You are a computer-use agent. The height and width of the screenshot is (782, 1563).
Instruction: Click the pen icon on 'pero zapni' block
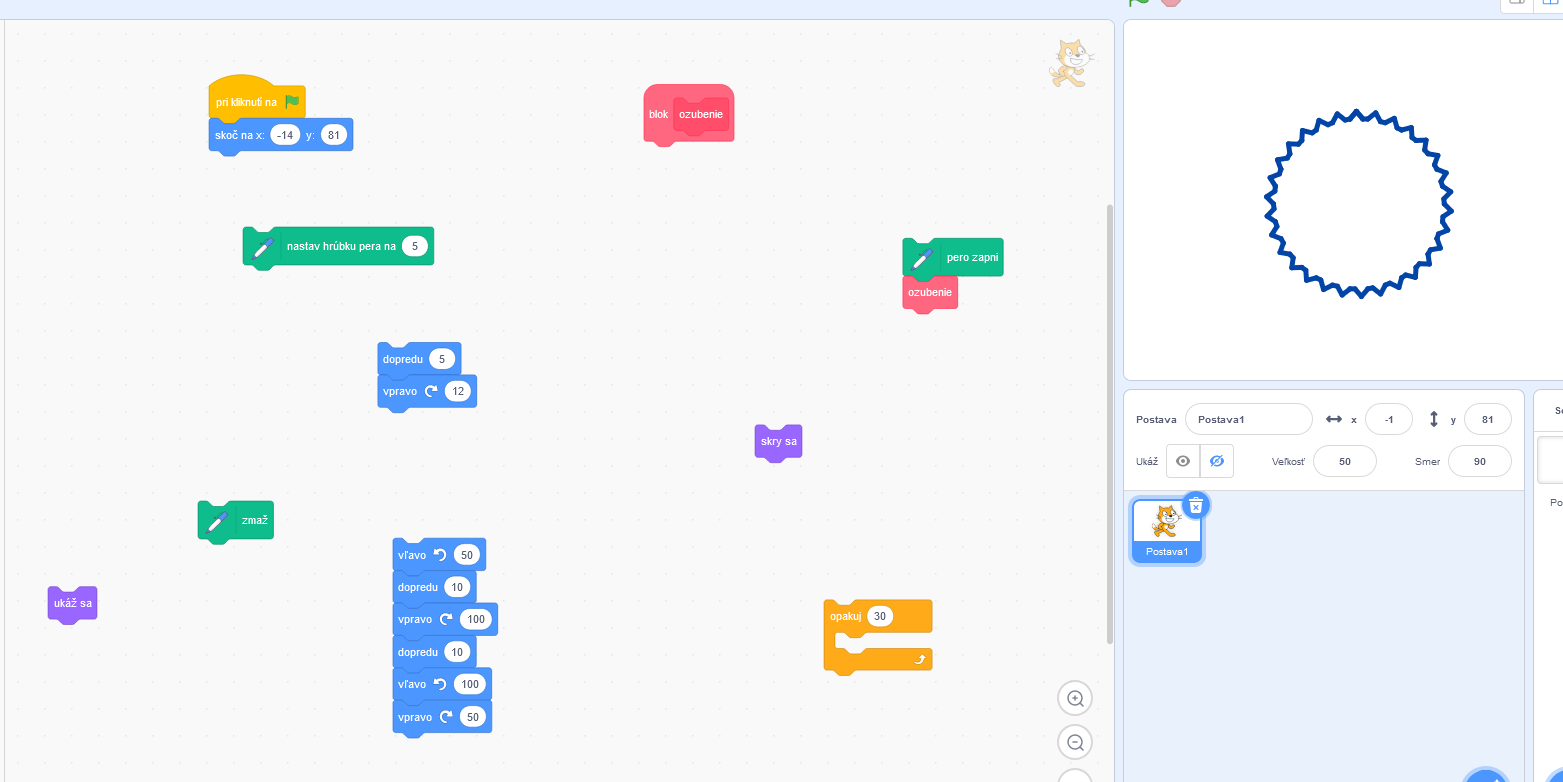point(922,258)
